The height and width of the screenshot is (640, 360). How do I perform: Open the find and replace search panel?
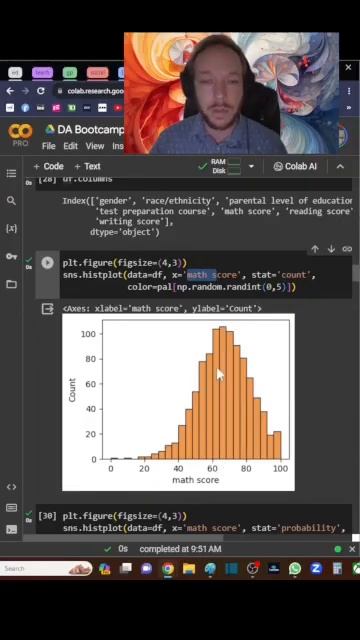(11, 200)
